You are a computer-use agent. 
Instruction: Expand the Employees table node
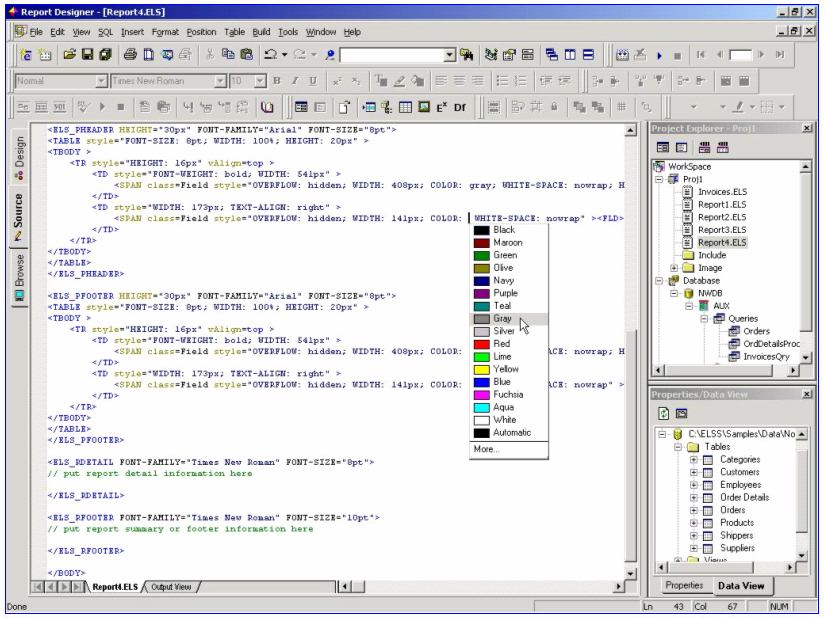694,485
